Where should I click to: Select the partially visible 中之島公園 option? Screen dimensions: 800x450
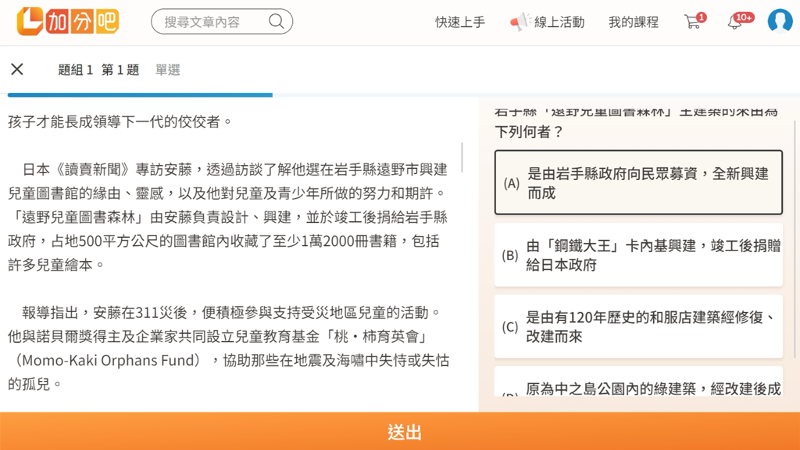pyautogui.click(x=638, y=390)
